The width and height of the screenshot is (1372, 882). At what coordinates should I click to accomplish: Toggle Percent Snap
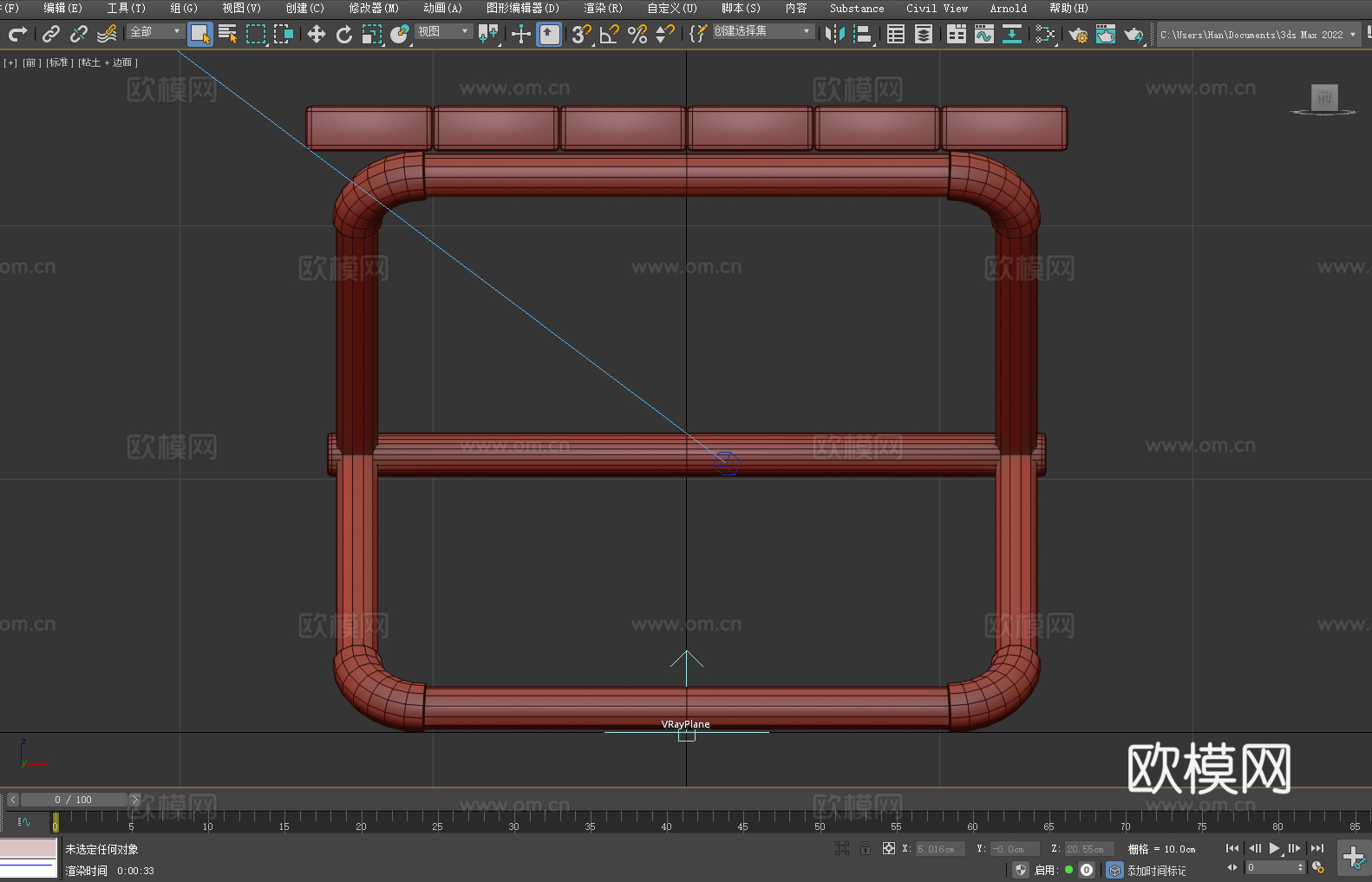pos(637,34)
